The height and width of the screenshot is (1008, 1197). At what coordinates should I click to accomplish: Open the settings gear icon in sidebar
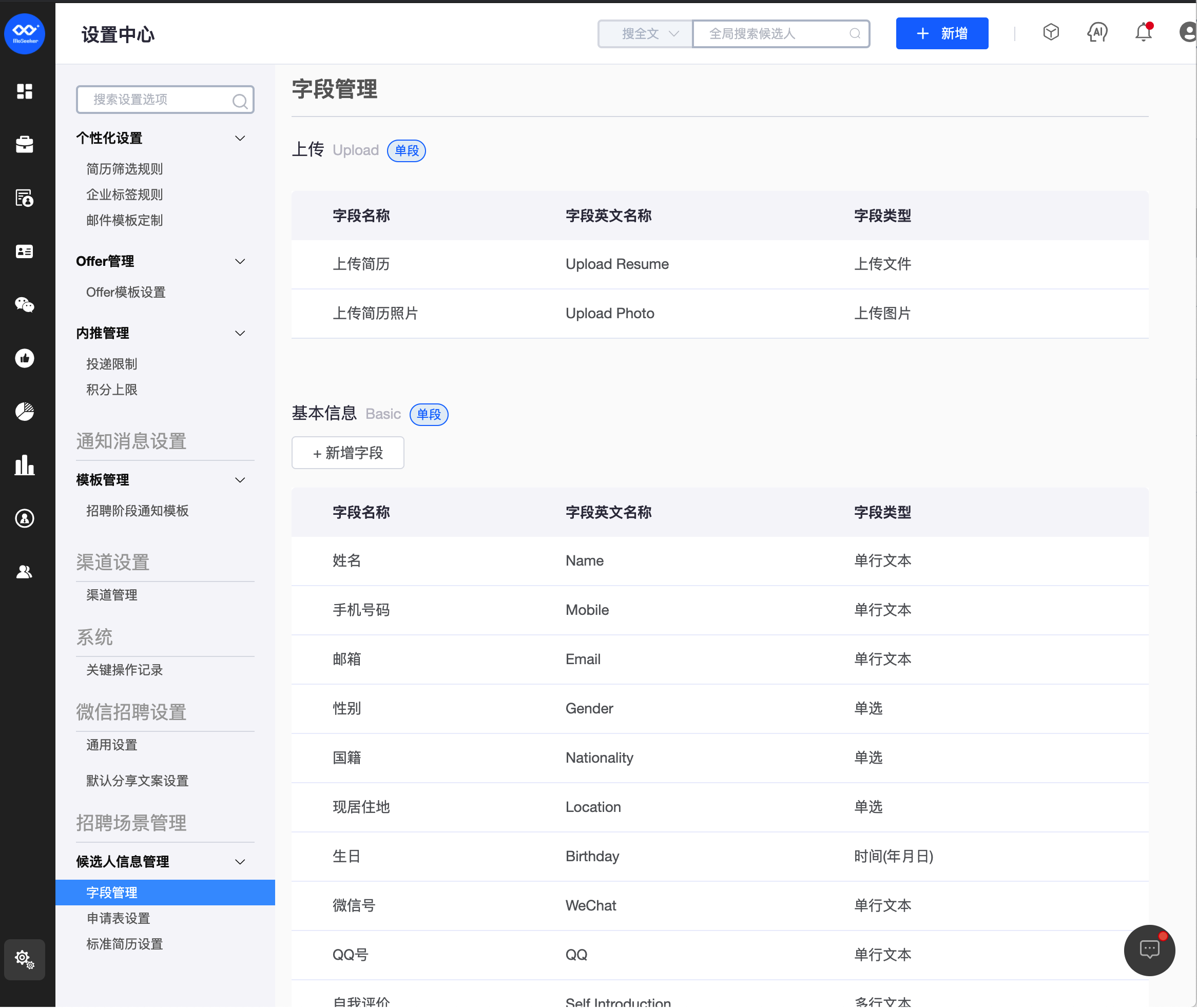tap(25, 959)
